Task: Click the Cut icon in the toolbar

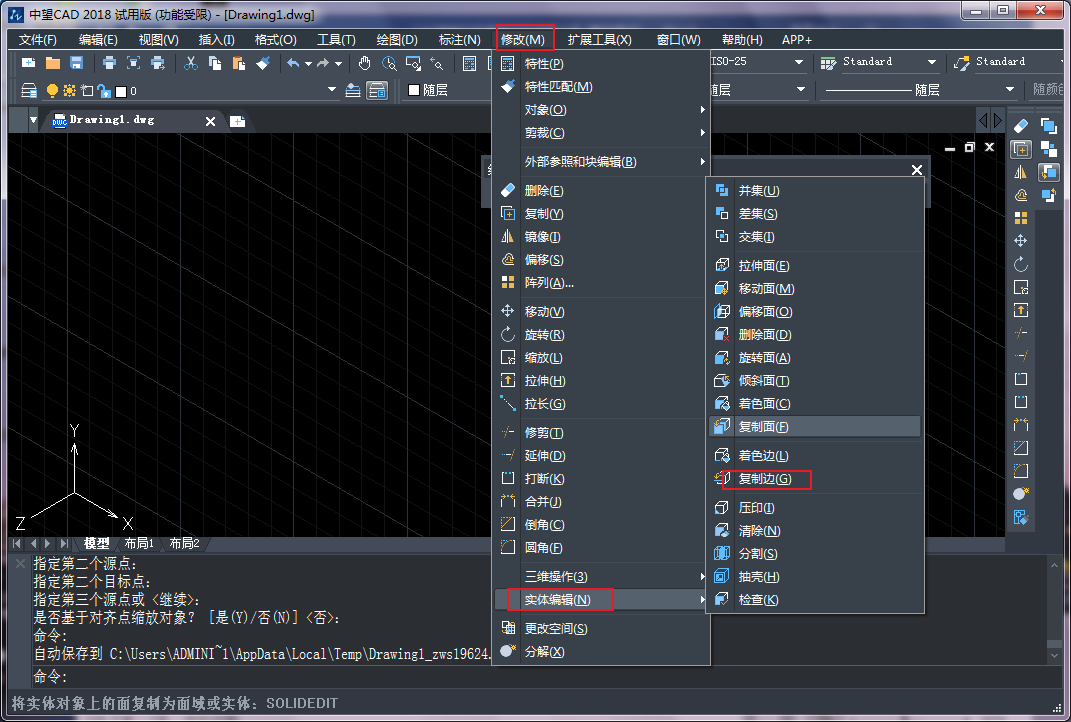Action: pos(192,62)
